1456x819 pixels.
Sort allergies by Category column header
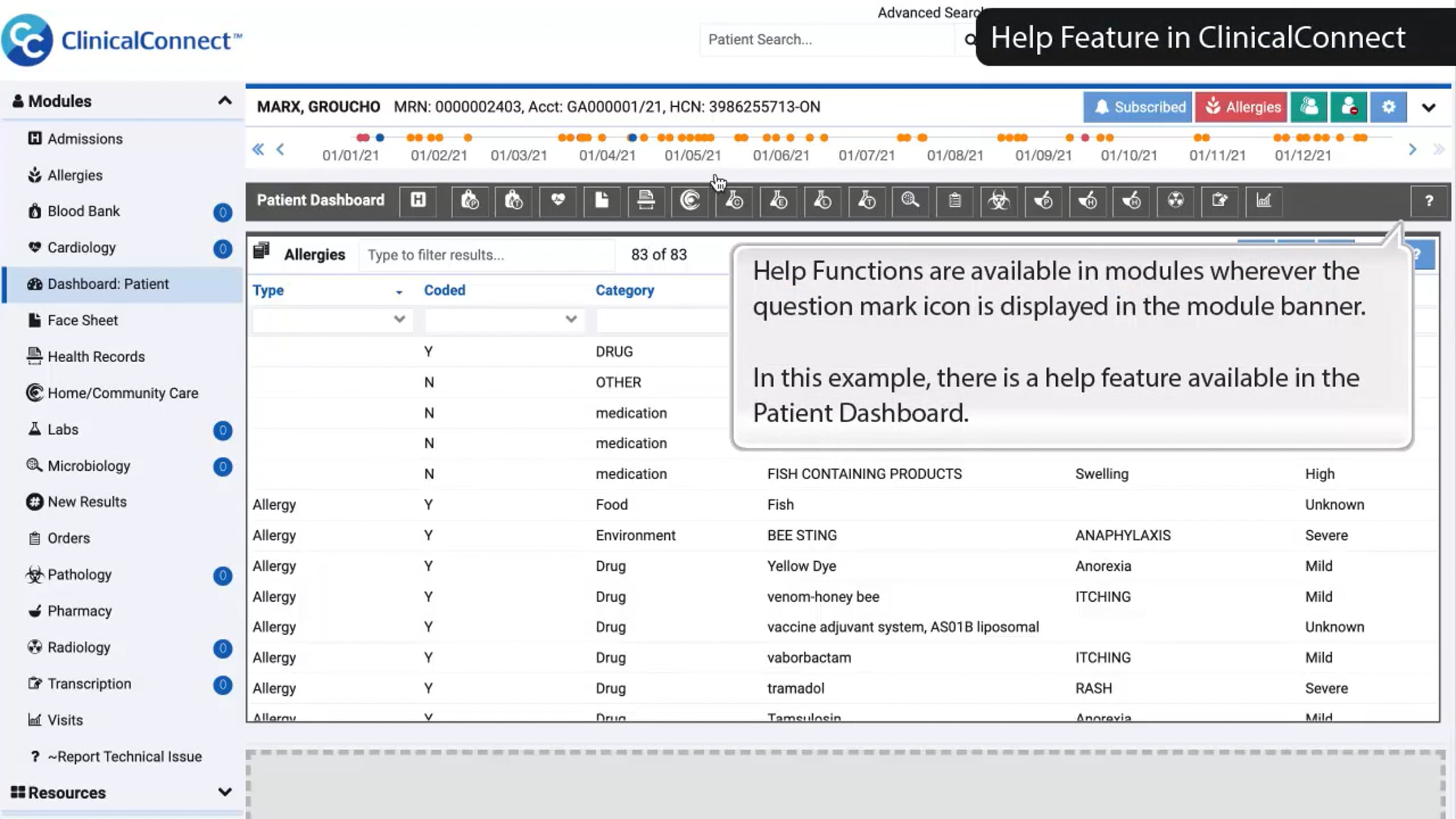click(x=625, y=291)
